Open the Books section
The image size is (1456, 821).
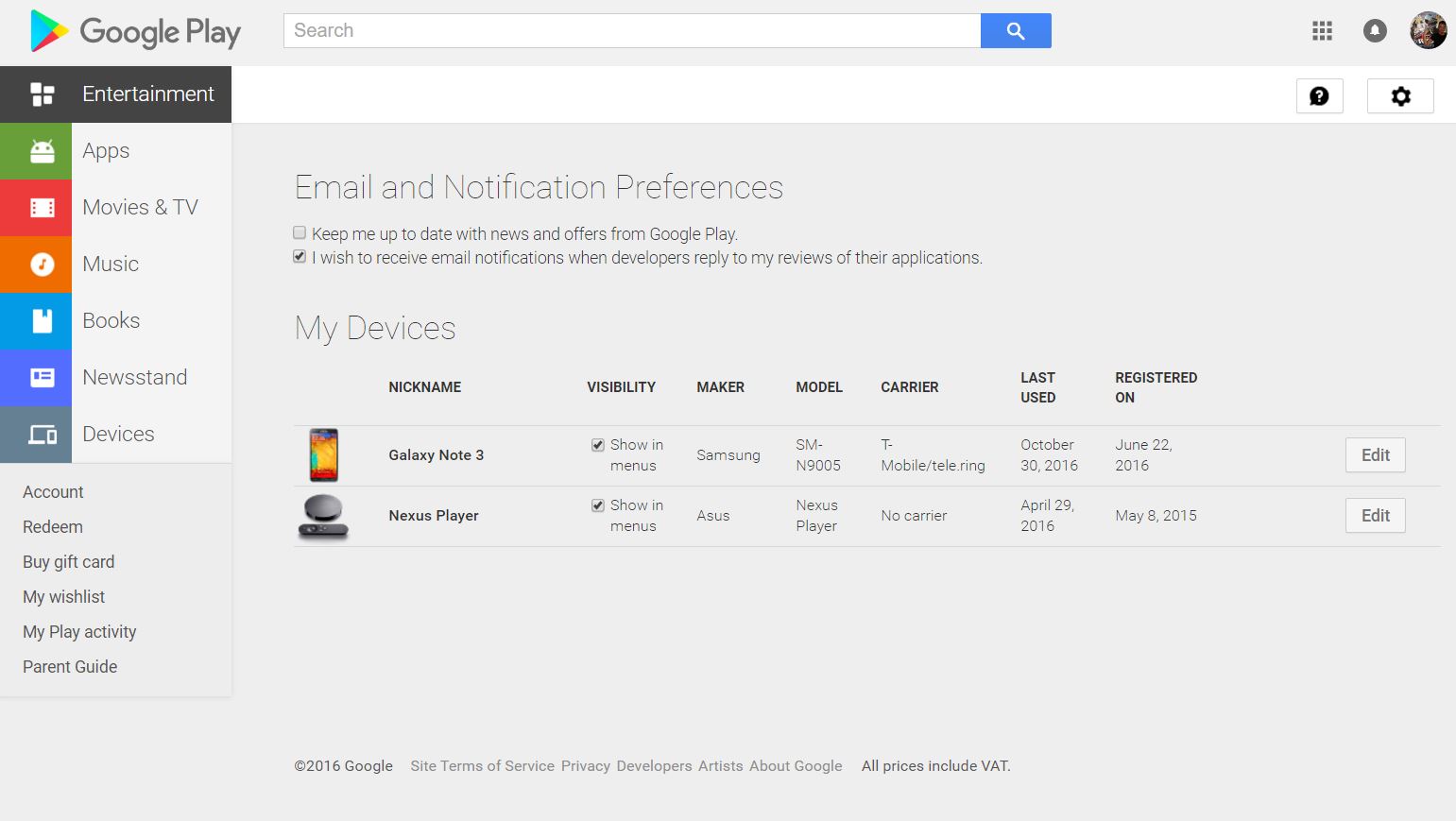coord(111,321)
